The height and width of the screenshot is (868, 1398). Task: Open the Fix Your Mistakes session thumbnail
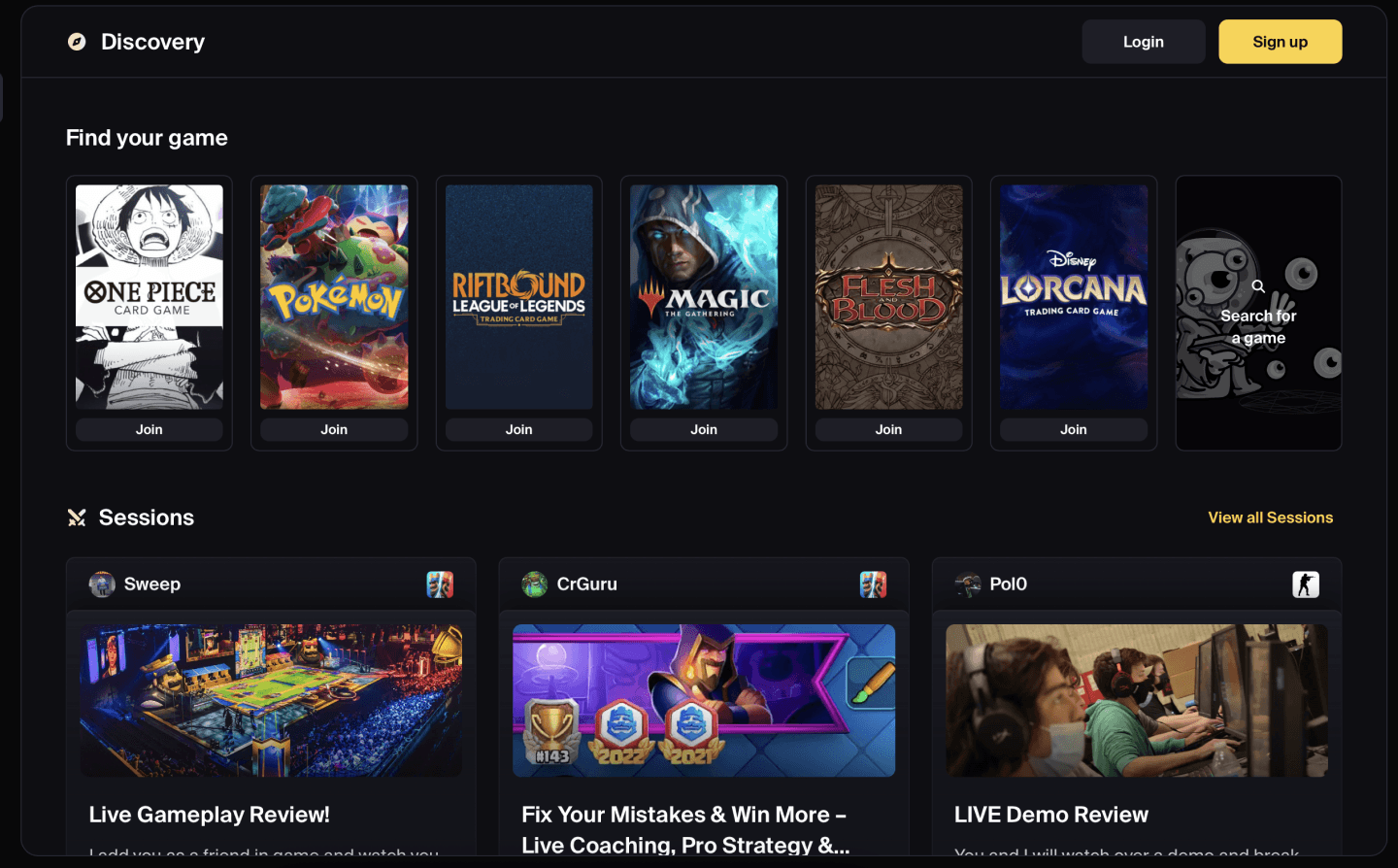click(x=704, y=700)
